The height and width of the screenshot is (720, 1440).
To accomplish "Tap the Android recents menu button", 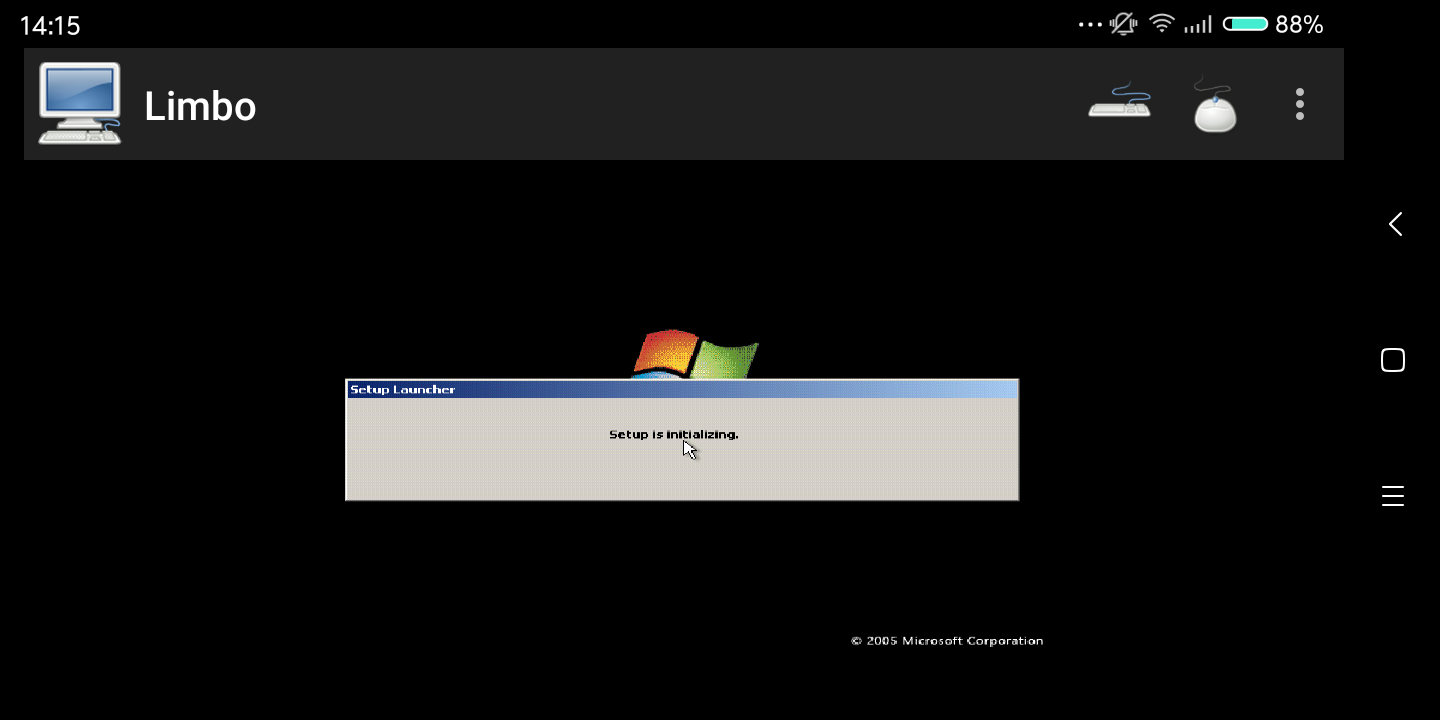I will click(1393, 496).
